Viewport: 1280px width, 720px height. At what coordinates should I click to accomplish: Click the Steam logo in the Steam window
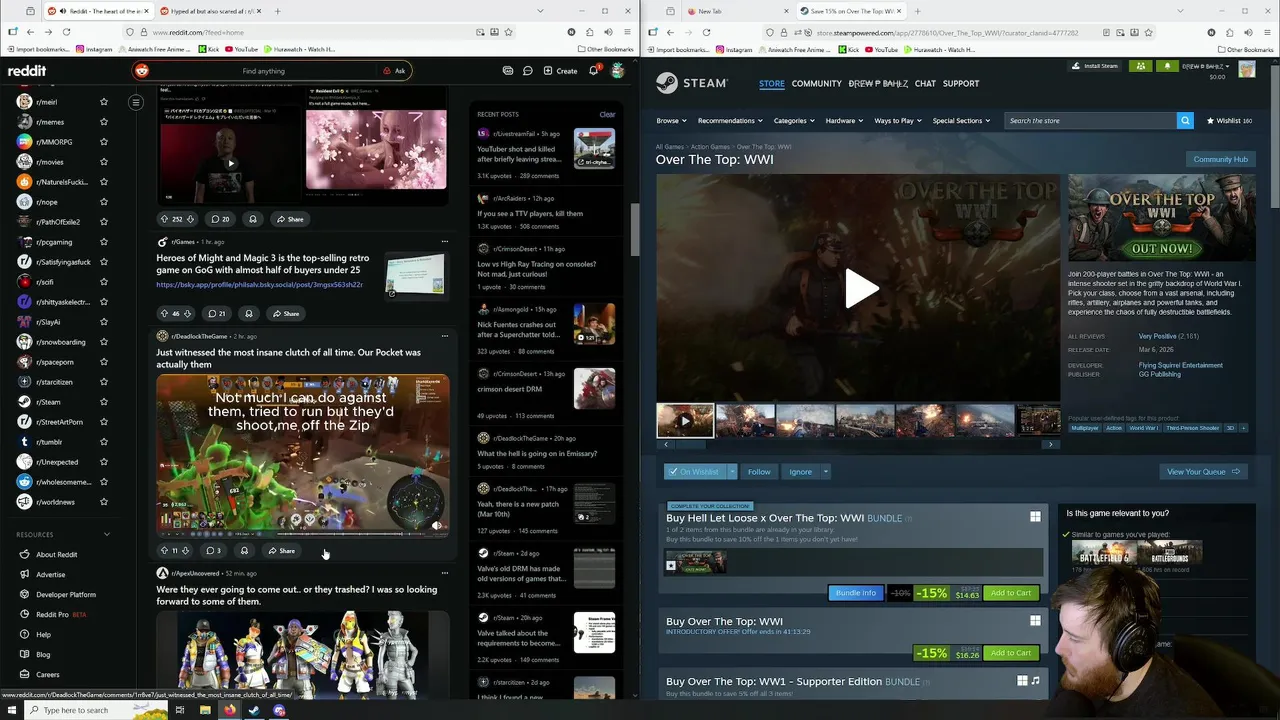(x=692, y=83)
